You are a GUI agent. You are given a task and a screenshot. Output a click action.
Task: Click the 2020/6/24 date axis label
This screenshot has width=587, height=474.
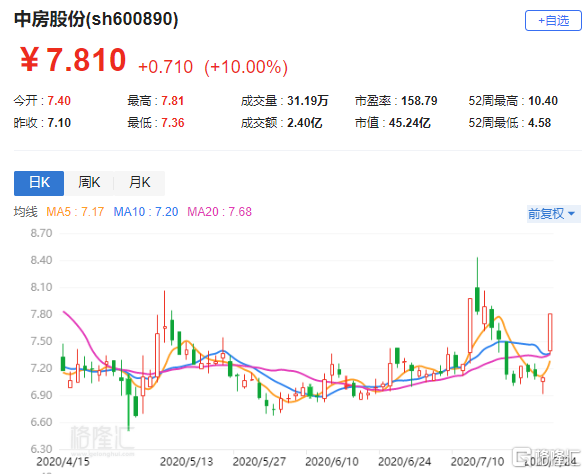(404, 462)
